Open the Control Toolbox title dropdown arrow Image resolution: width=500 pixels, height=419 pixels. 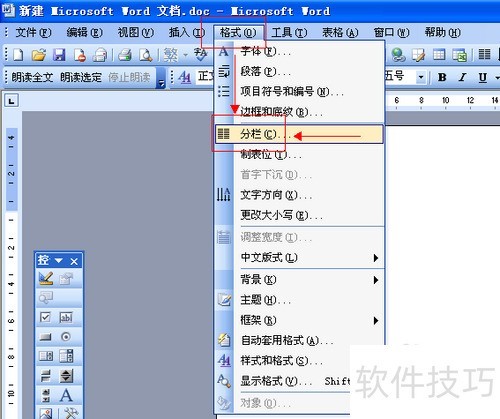[58, 260]
